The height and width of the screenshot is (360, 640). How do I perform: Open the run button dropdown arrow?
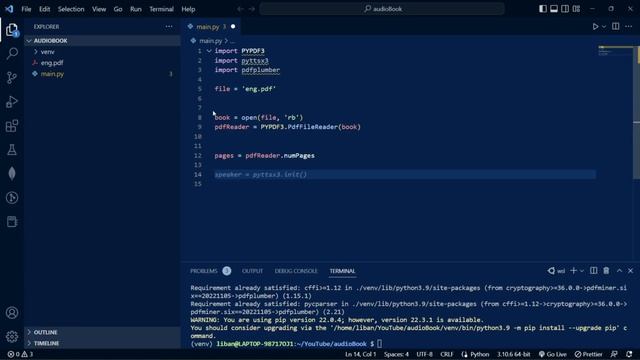coord(604,27)
